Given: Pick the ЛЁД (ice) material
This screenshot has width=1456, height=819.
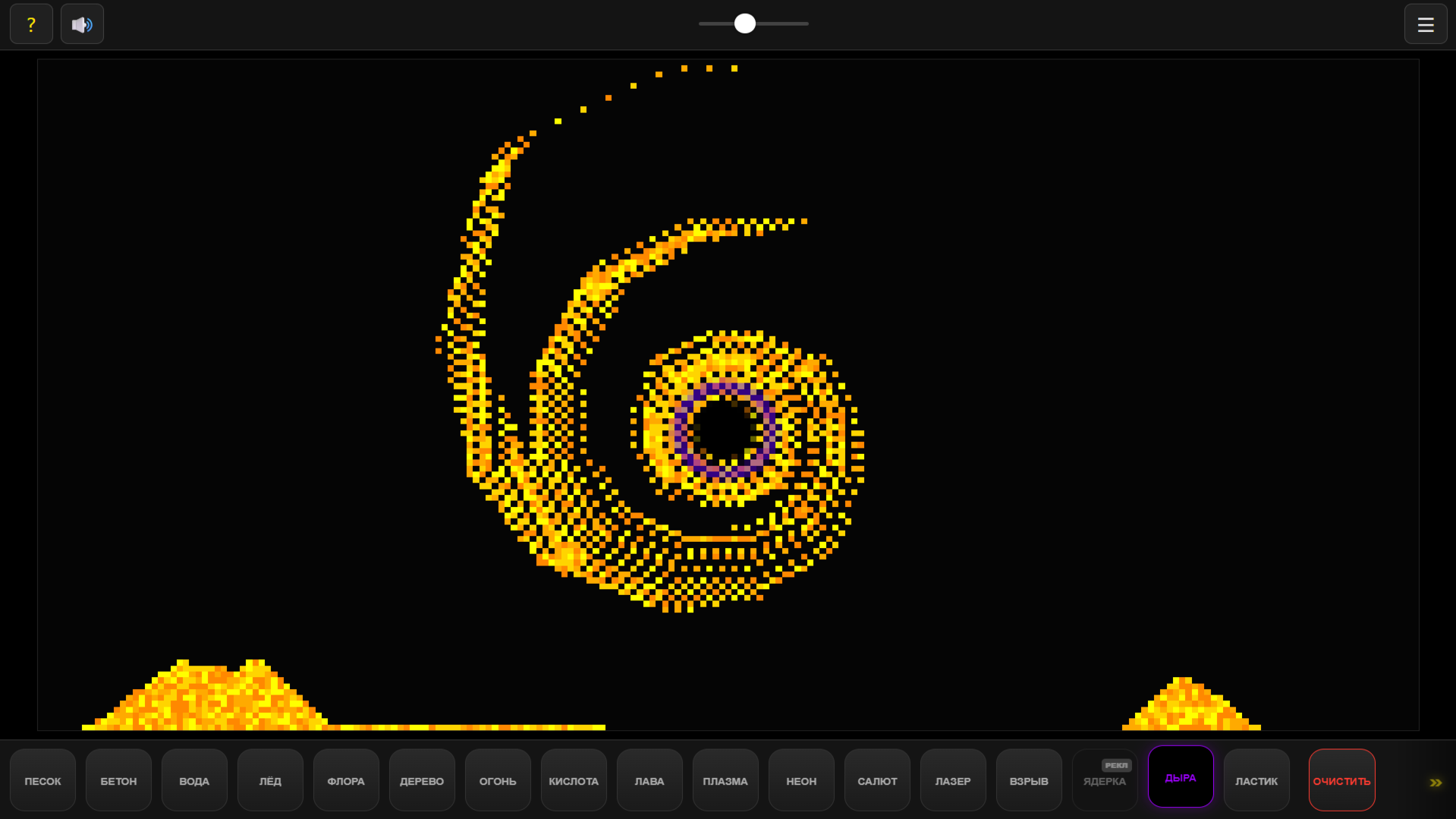Looking at the screenshot, I should pos(269,780).
